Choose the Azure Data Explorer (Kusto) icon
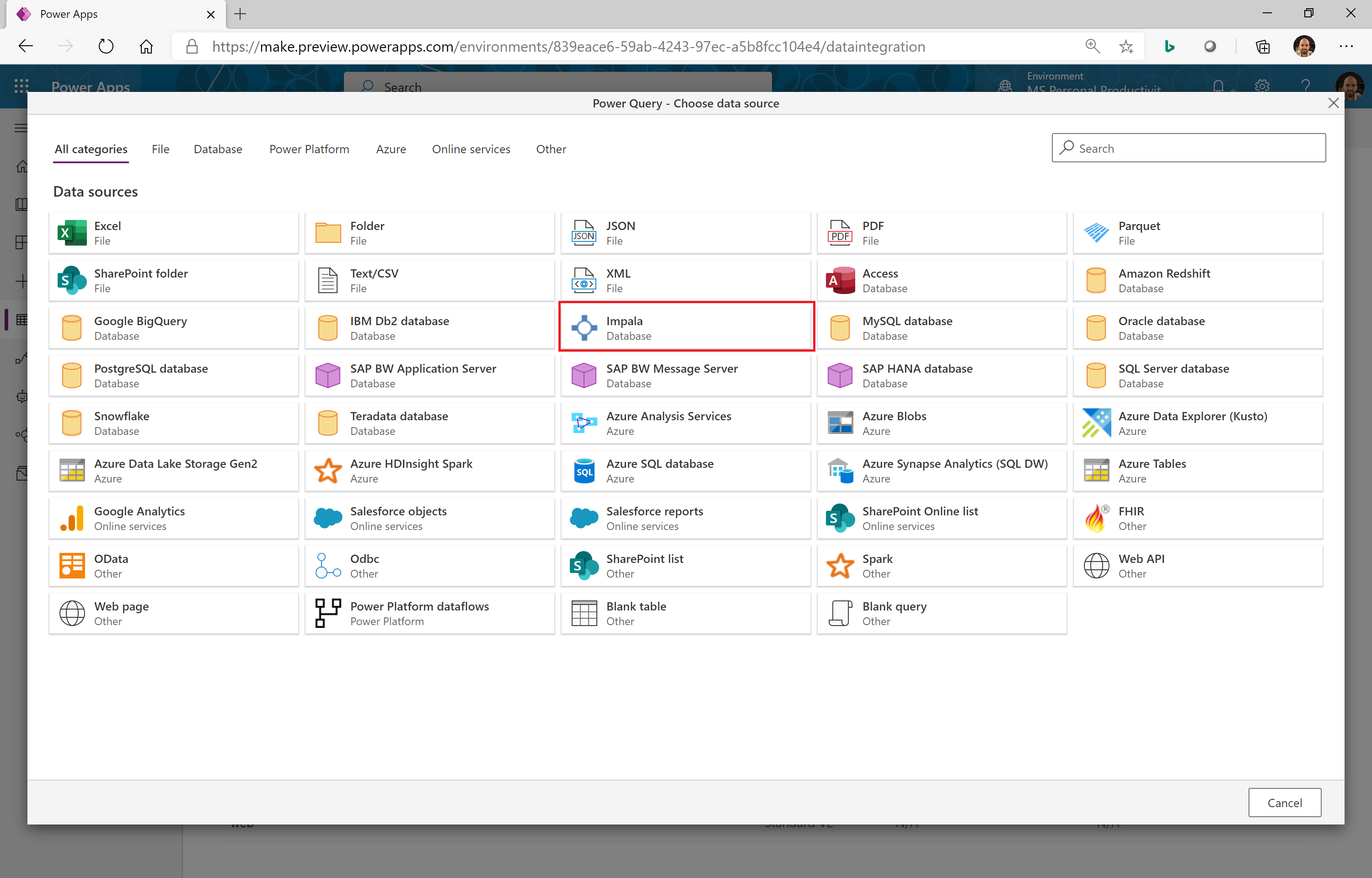The image size is (1372, 878). click(1096, 423)
